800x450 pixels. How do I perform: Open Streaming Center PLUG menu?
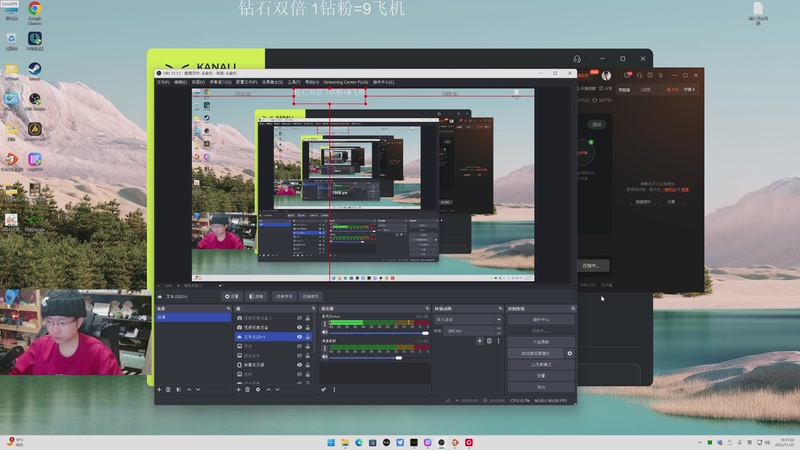click(x=345, y=82)
